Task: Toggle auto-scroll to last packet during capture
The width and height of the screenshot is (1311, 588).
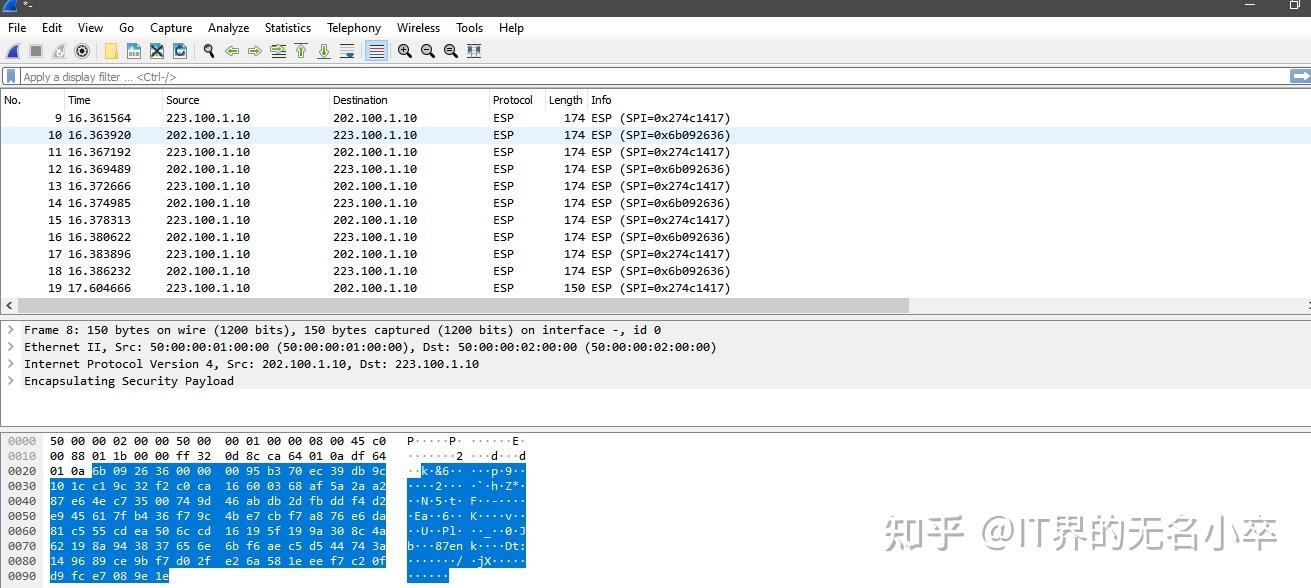Action: click(347, 51)
